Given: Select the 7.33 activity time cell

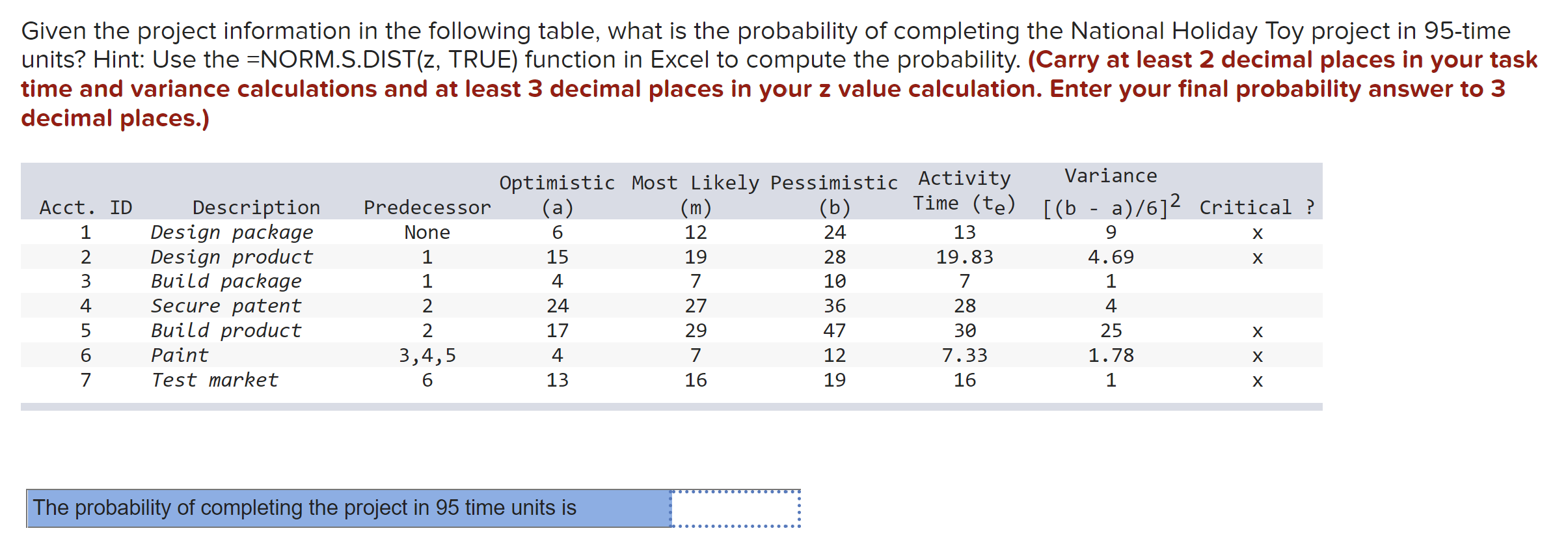Looking at the screenshot, I should [x=964, y=355].
